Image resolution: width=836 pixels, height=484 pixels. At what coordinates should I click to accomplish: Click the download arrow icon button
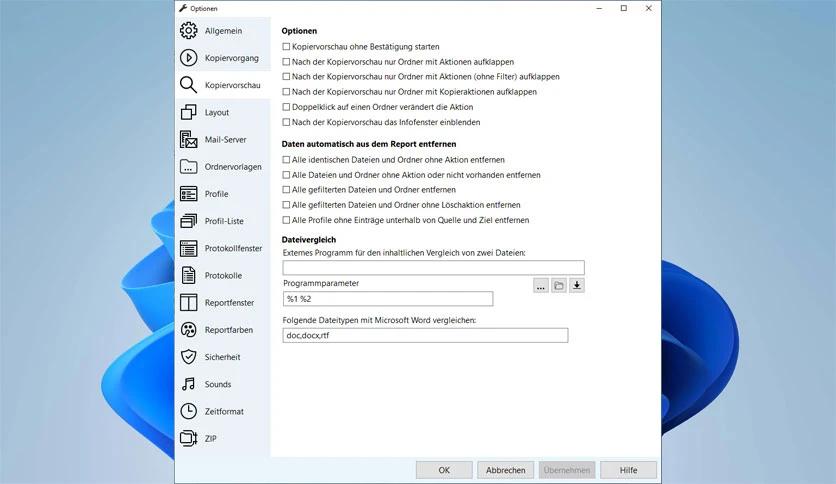(577, 286)
